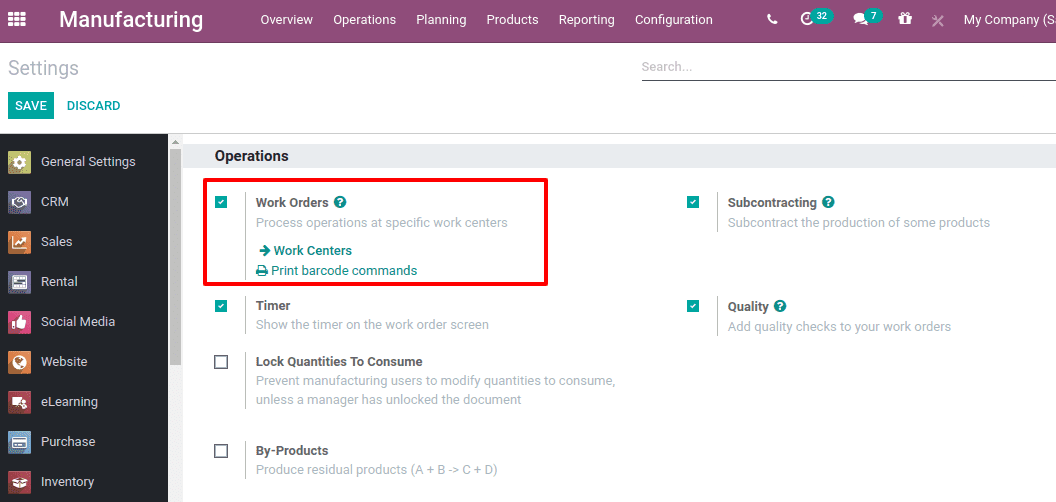Enable Lock Quantities To Consume checkbox
Screen dimensions: 1056x502
pos(221,362)
